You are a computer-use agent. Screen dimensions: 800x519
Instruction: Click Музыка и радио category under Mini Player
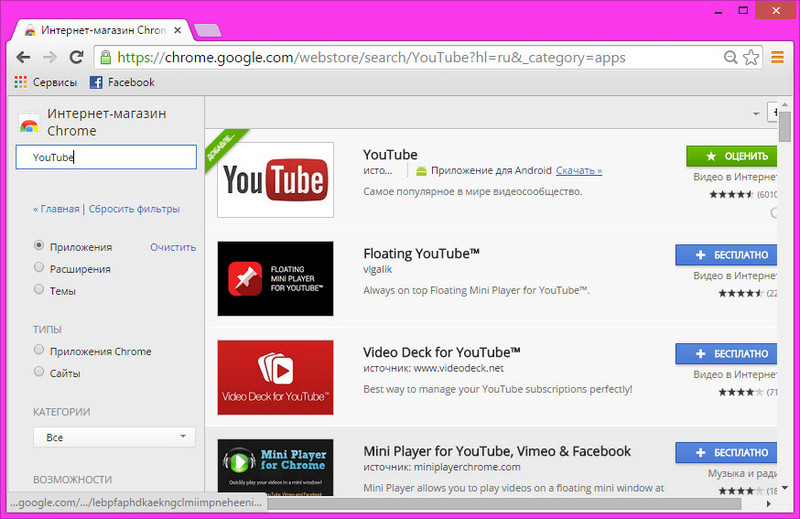tap(742, 474)
